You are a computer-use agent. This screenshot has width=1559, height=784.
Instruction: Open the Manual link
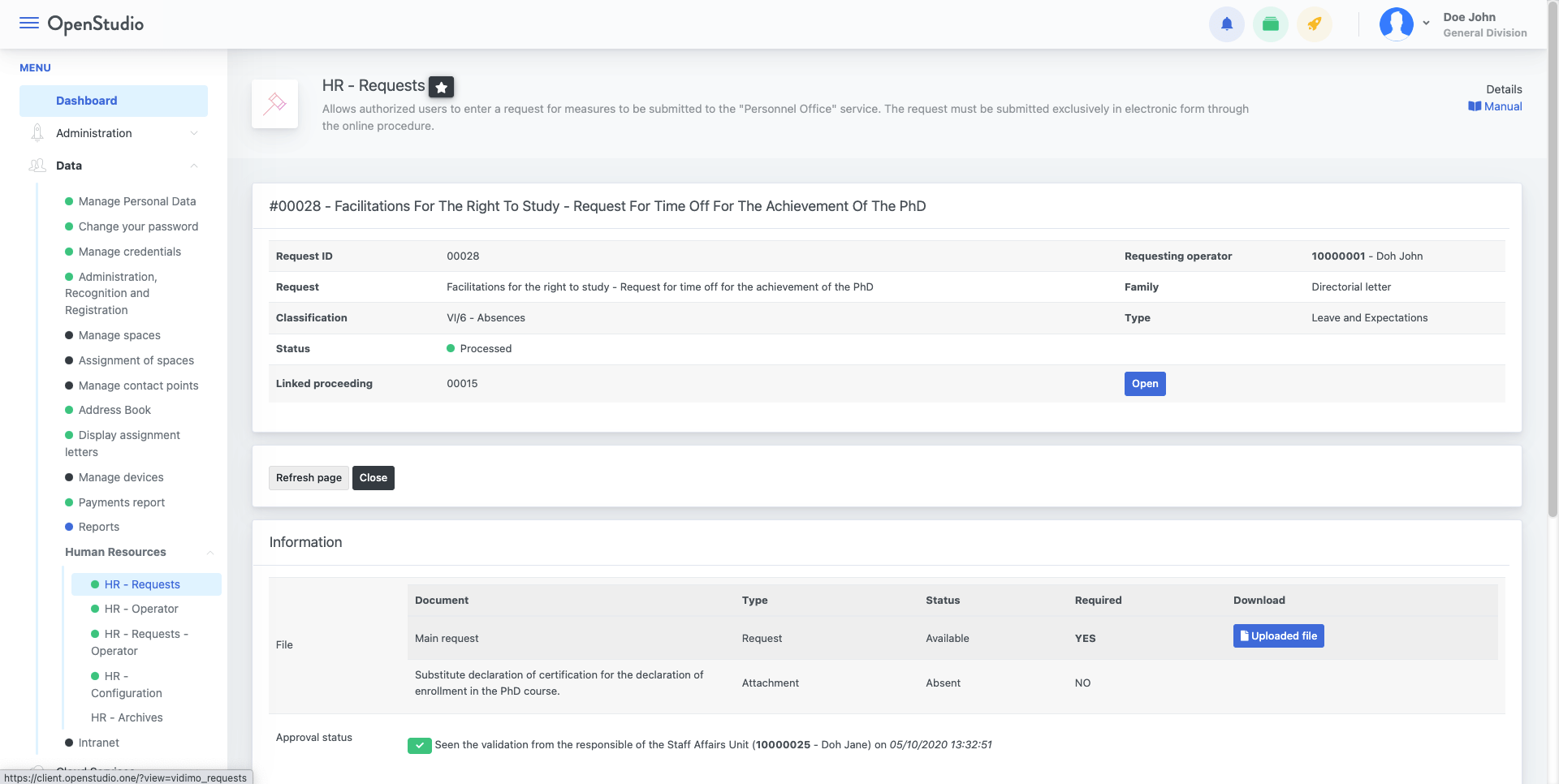click(1495, 106)
